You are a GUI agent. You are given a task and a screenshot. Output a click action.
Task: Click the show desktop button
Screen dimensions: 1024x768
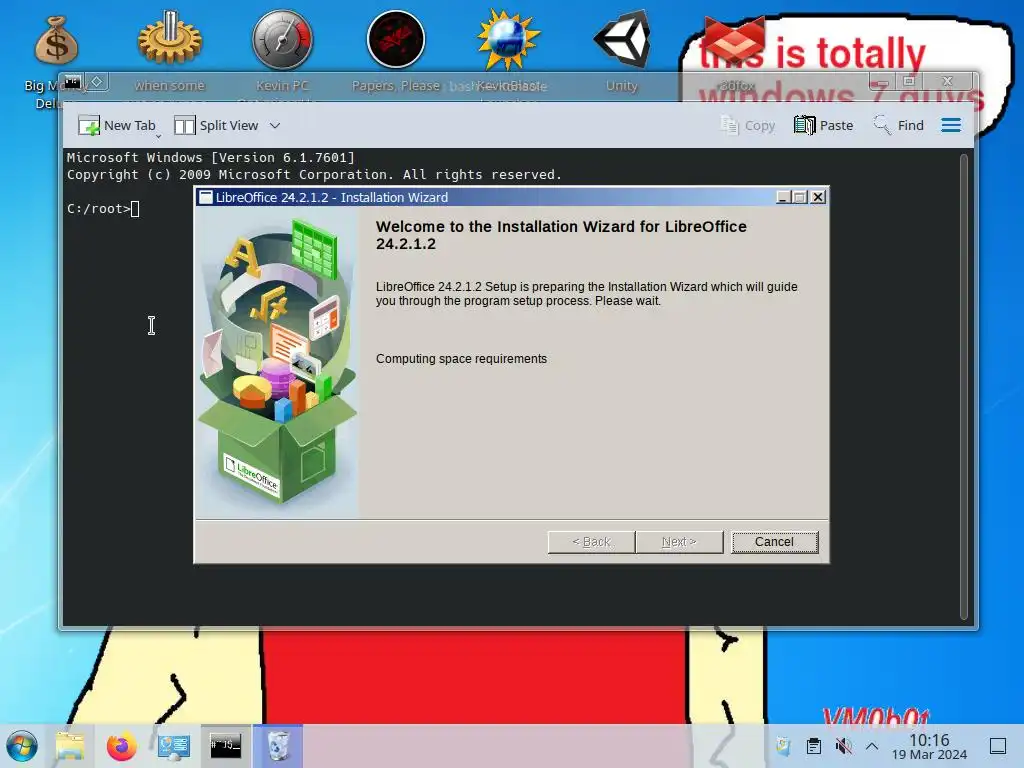pos(998,746)
